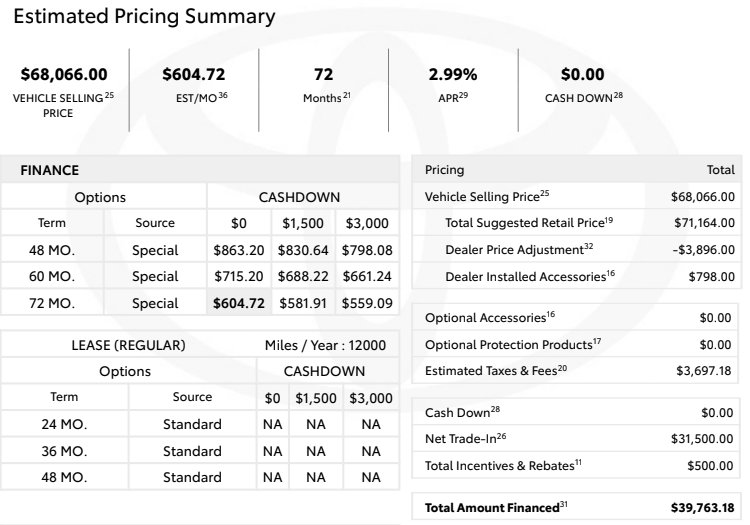This screenshot has width=750, height=525.
Task: Click the Net Trade-In amount $31,500.00
Action: tap(702, 439)
